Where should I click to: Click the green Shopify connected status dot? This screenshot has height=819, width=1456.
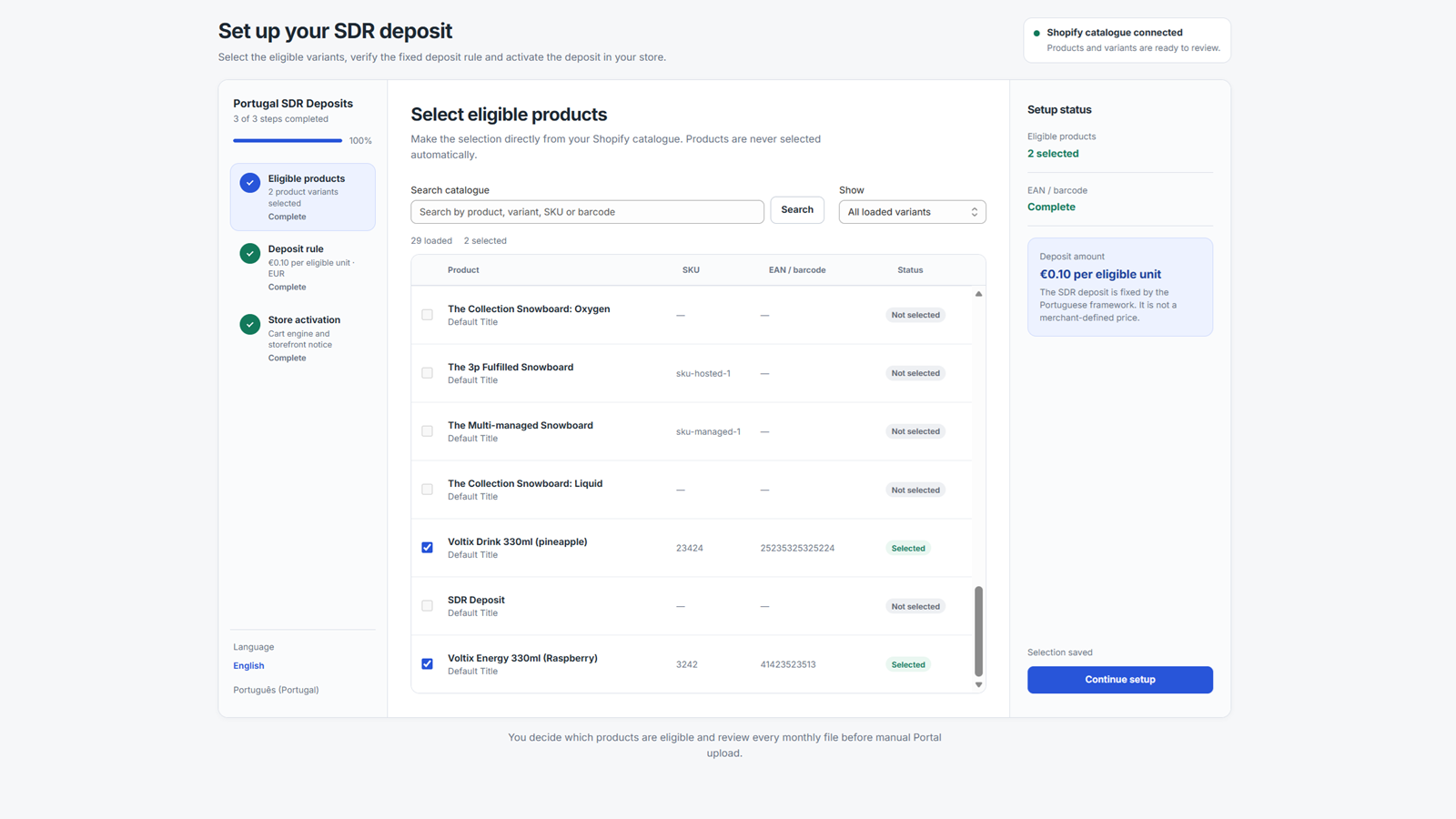click(x=1036, y=33)
